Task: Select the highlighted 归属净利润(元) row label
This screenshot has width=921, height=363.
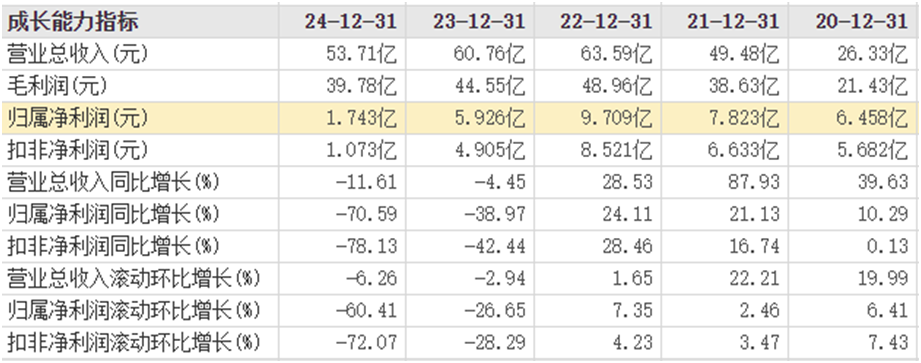Action: (x=78, y=119)
